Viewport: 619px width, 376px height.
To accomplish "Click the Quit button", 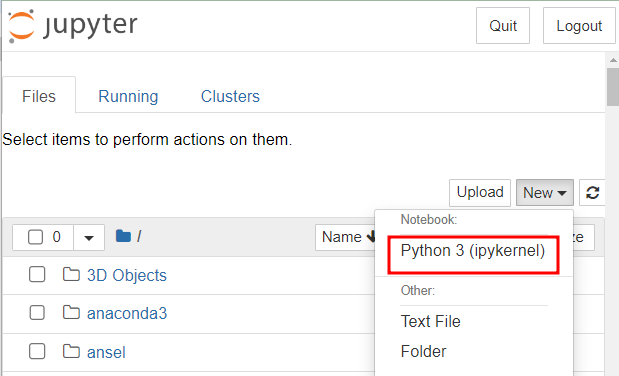I will pyautogui.click(x=503, y=26).
